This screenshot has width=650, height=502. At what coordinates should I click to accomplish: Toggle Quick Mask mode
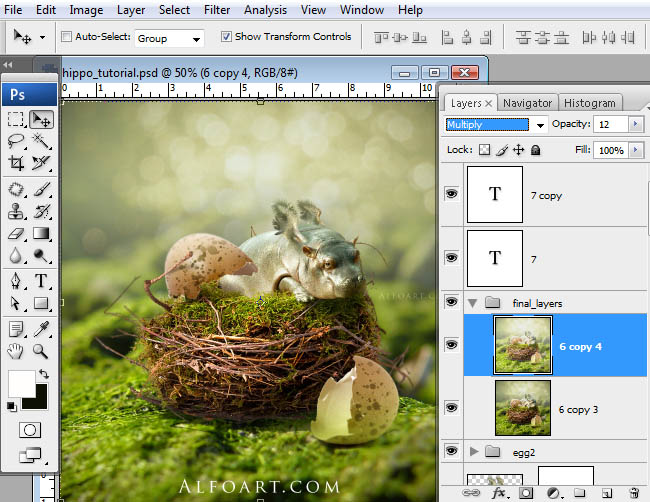pyautogui.click(x=30, y=430)
